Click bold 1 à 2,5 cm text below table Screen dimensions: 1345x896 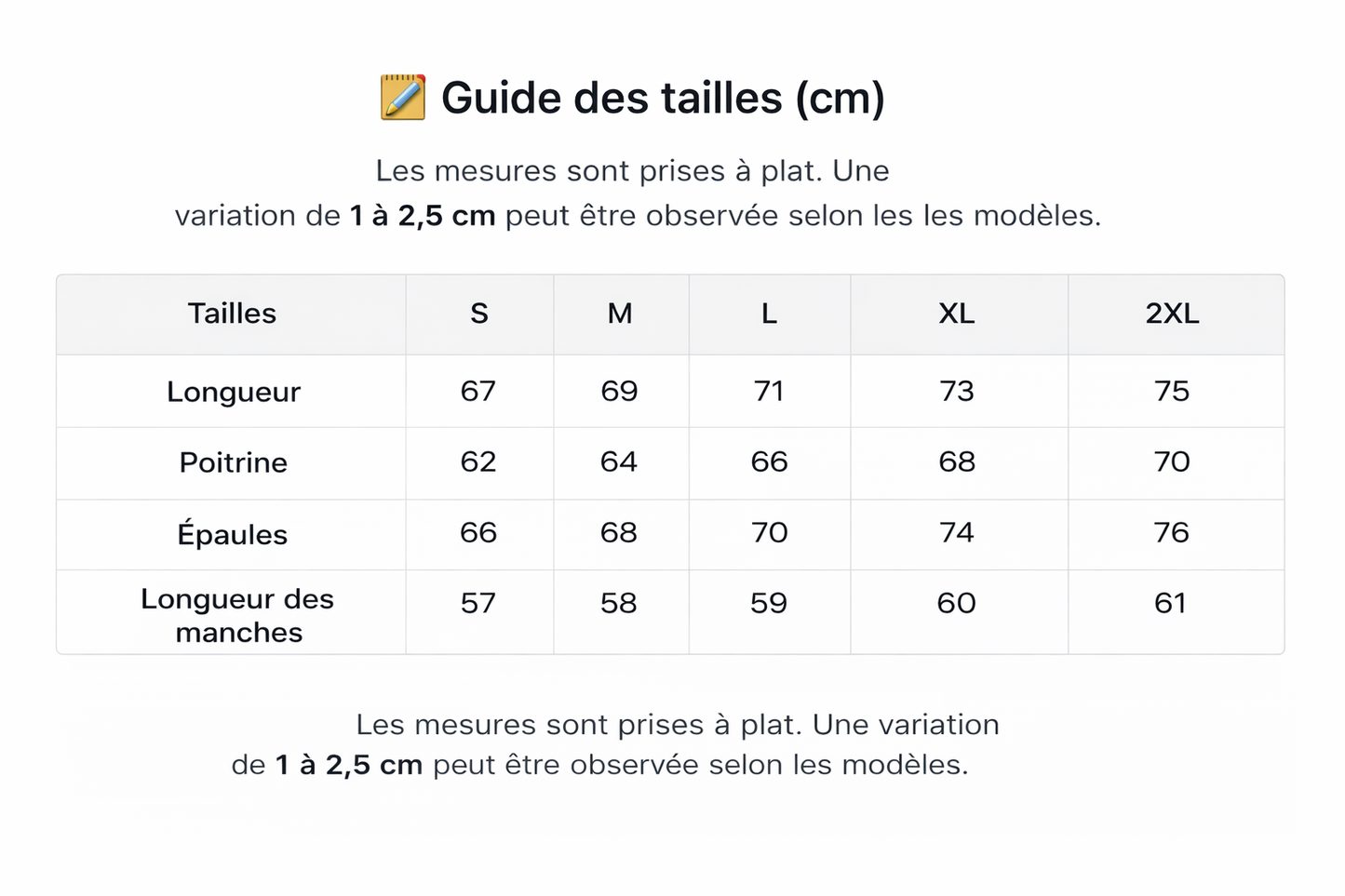[349, 765]
